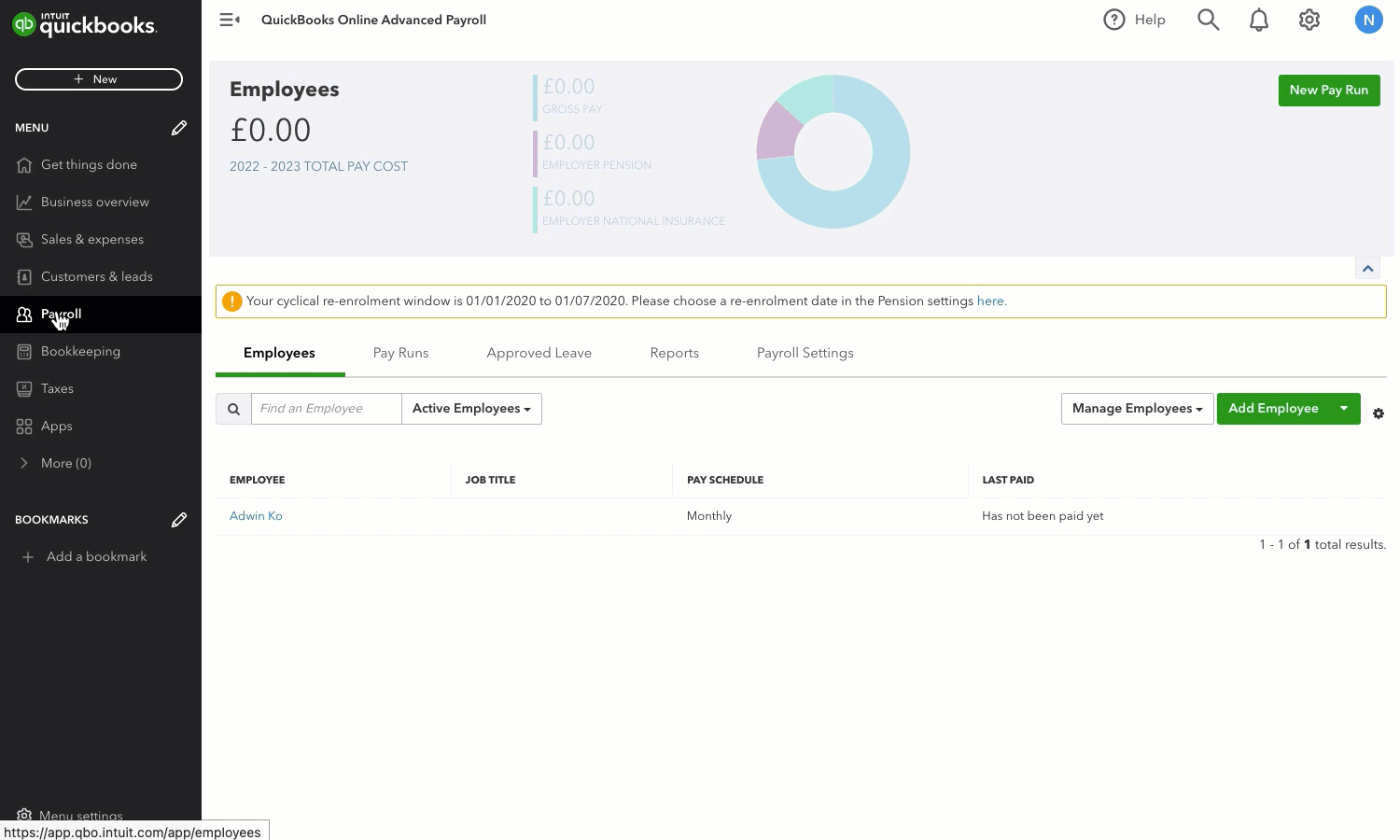Click the warning exclamation icon
Screen dimensions: 1400x840
[232, 301]
